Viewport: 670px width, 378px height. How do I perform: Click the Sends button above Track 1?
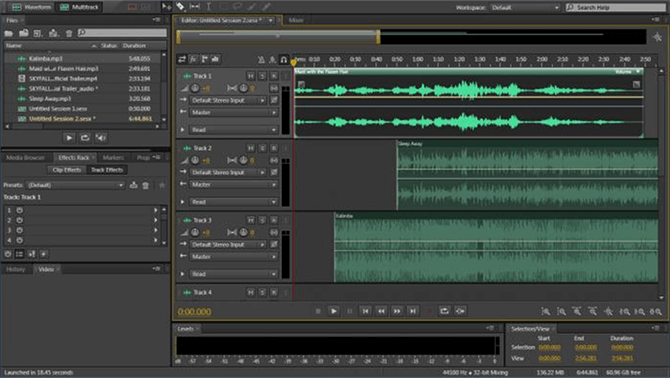tap(204, 59)
